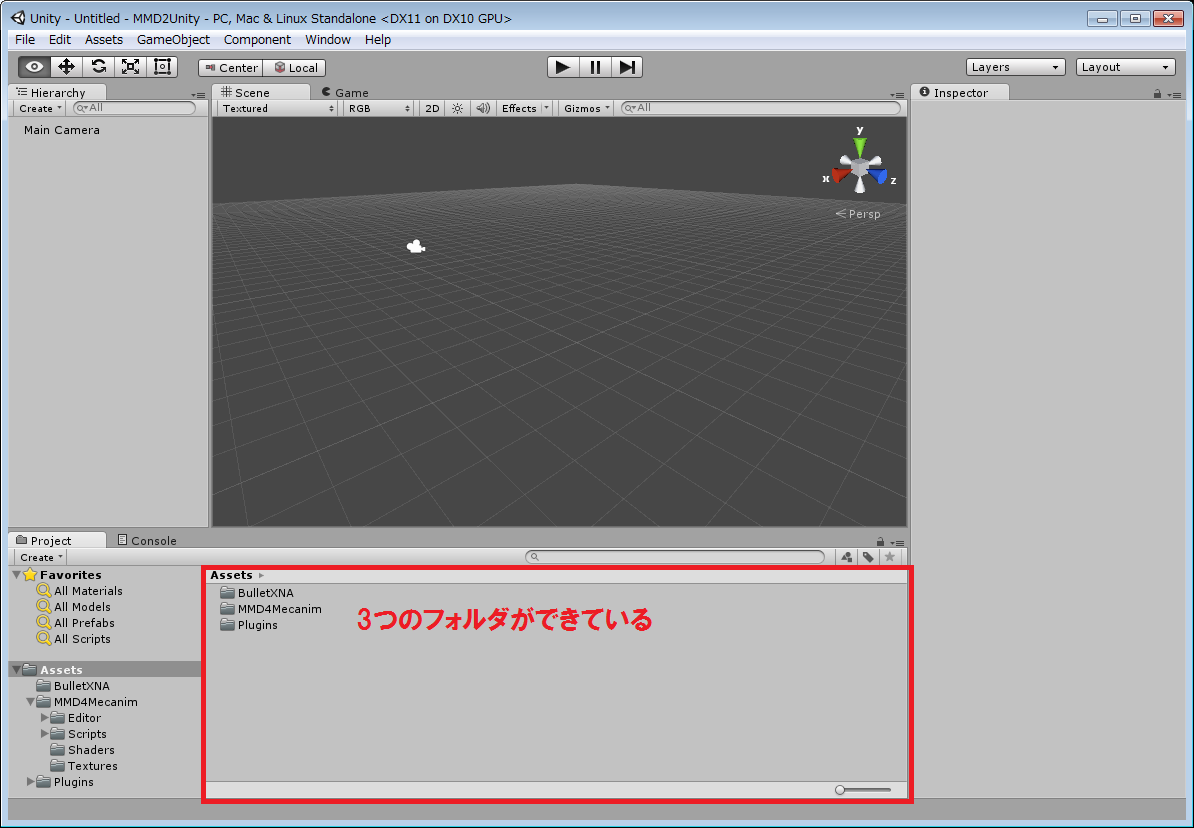
Task: Open the Textured draw mode dropdown
Action: pos(278,108)
